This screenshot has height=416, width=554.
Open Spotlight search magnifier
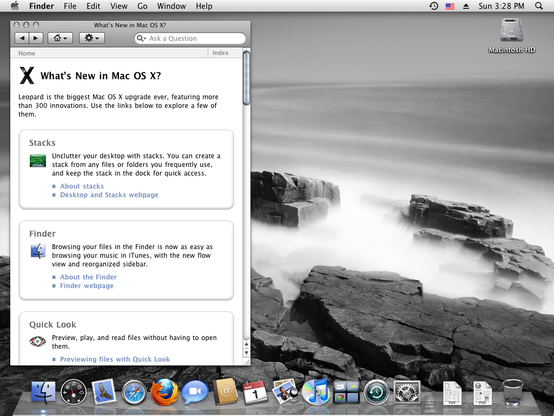coord(538,6)
